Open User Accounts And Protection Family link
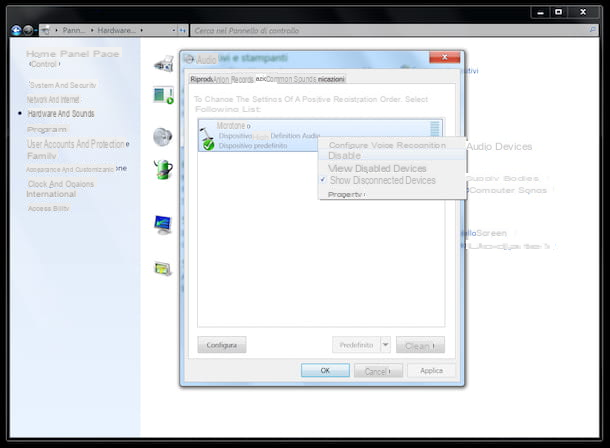610x448 pixels. click(x=78, y=150)
